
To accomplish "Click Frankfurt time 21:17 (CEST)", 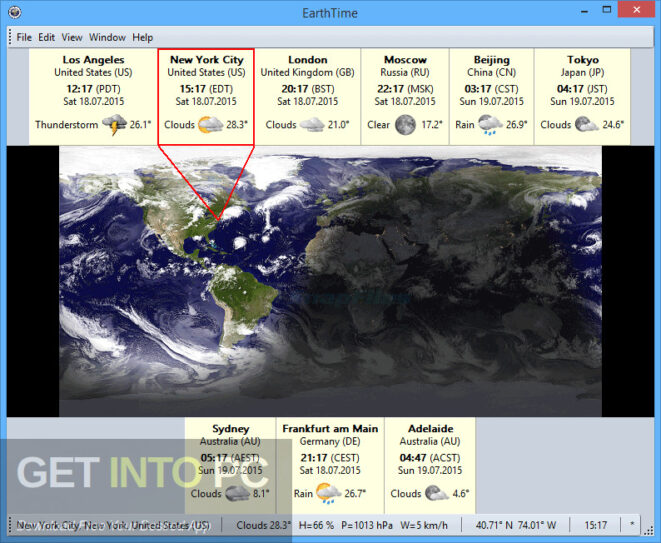I will (x=330, y=458).
